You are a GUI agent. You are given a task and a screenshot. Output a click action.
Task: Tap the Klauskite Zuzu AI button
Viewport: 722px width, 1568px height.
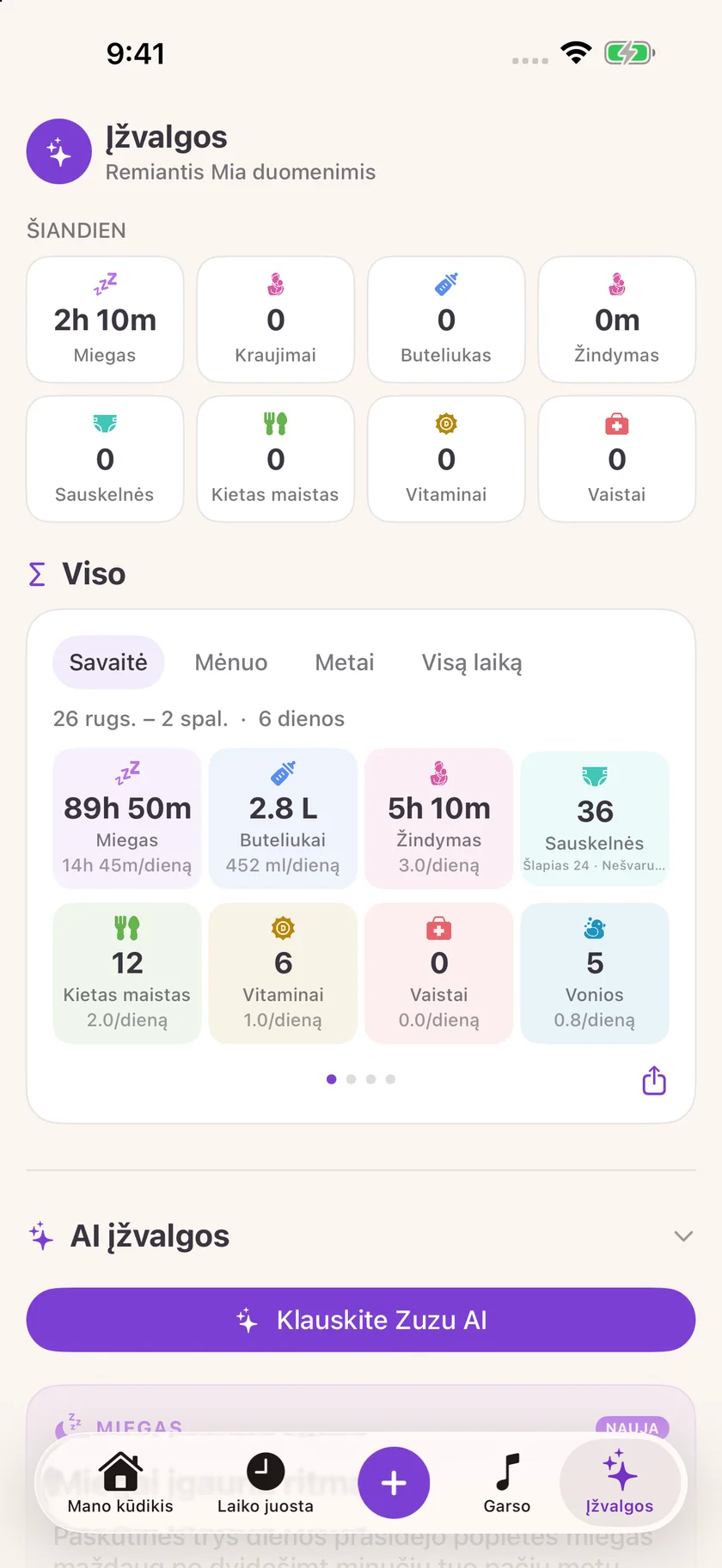click(x=361, y=1320)
